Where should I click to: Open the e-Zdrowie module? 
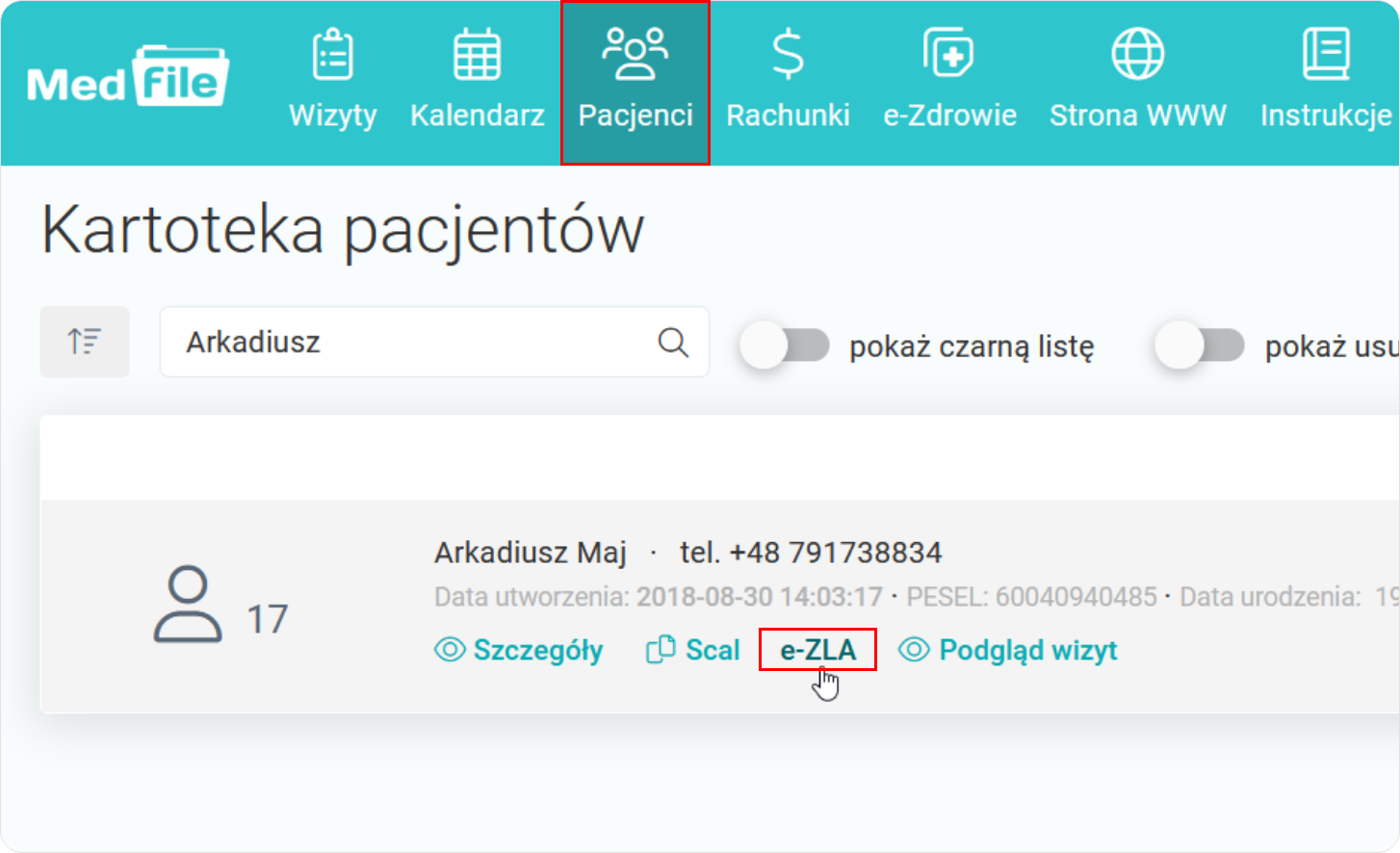(949, 56)
